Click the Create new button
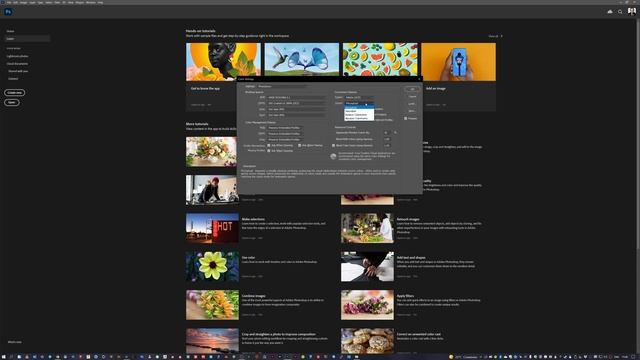The image size is (640, 360). click(15, 93)
